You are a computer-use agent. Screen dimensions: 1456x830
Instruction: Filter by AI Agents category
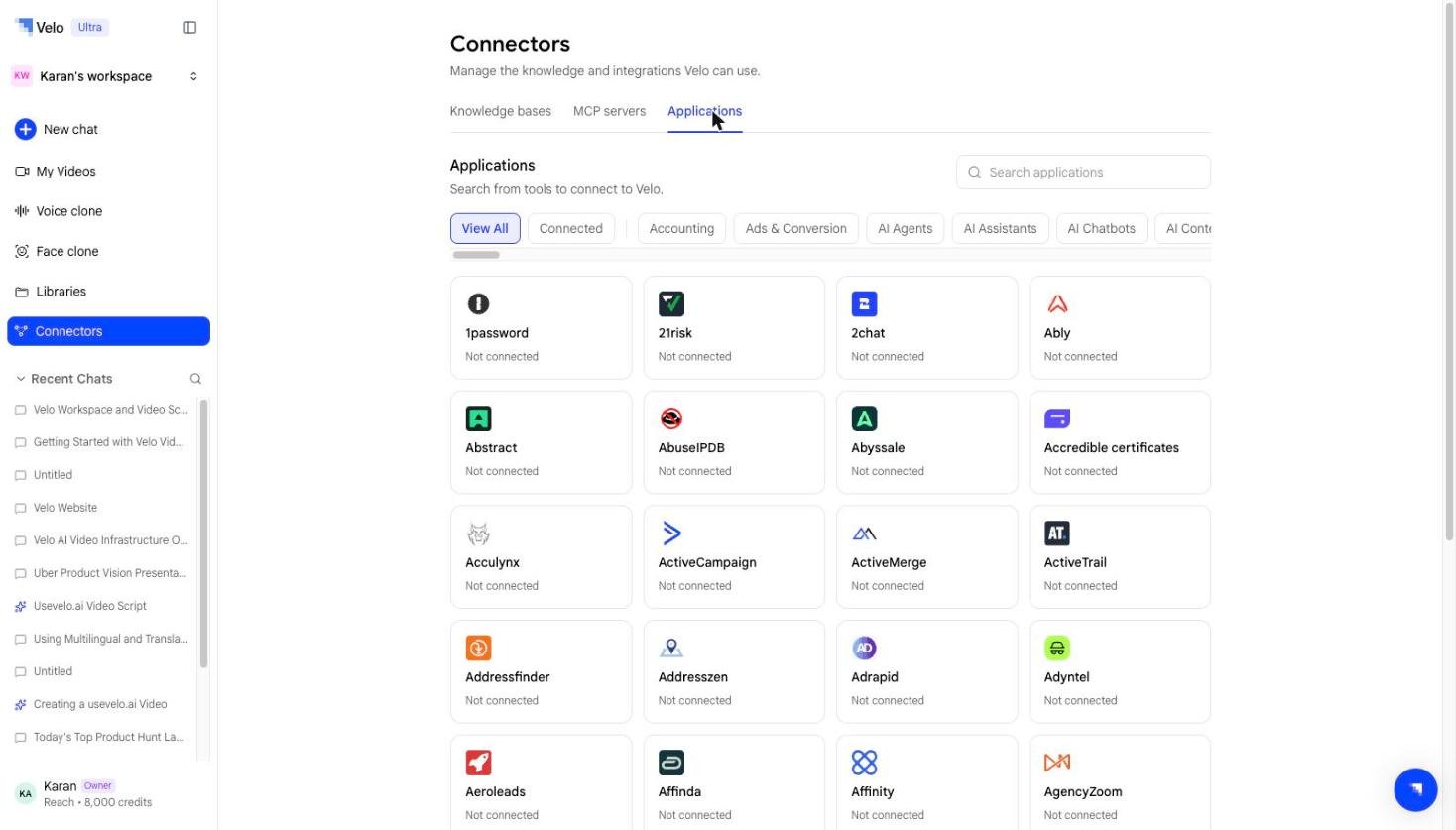click(906, 228)
